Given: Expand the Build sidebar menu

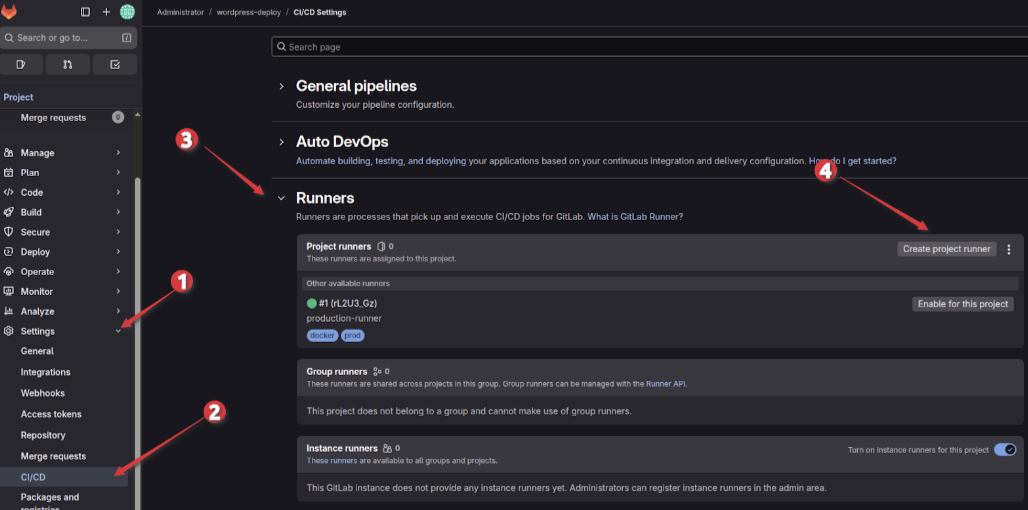Looking at the screenshot, I should coord(64,212).
